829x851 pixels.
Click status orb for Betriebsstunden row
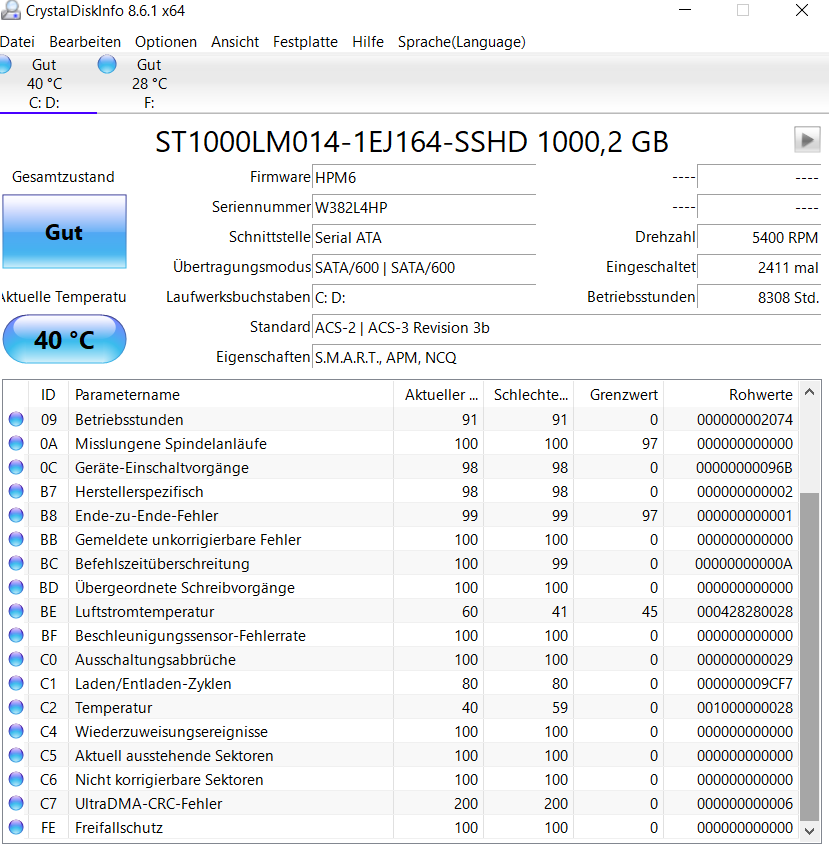[x=16, y=420]
